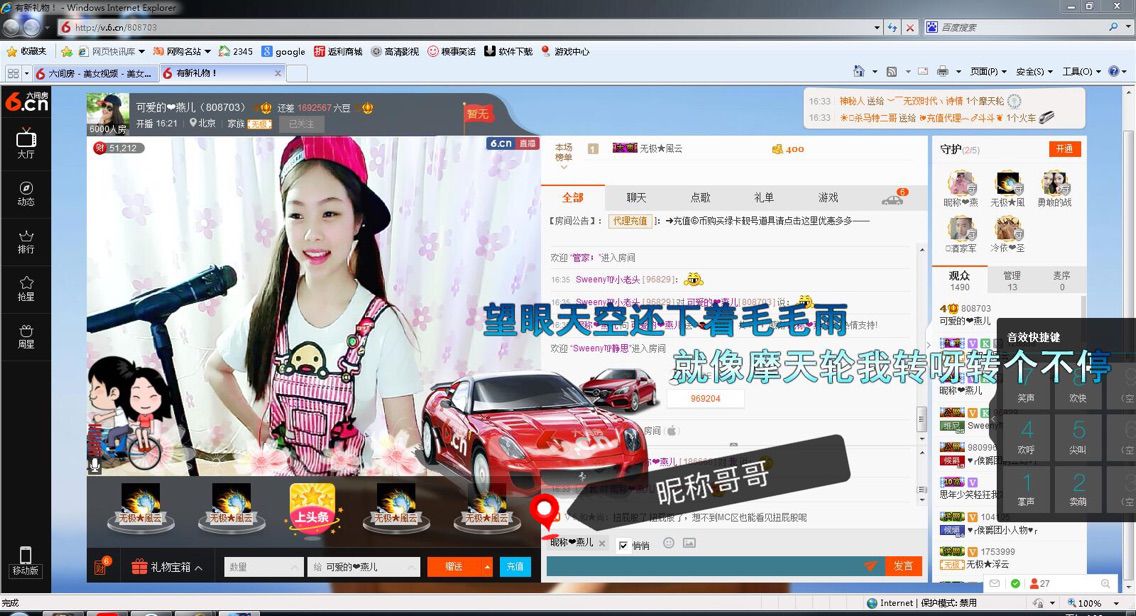
Task: Expand the 礼物宝箱 gift box
Action: pyautogui.click(x=167, y=567)
